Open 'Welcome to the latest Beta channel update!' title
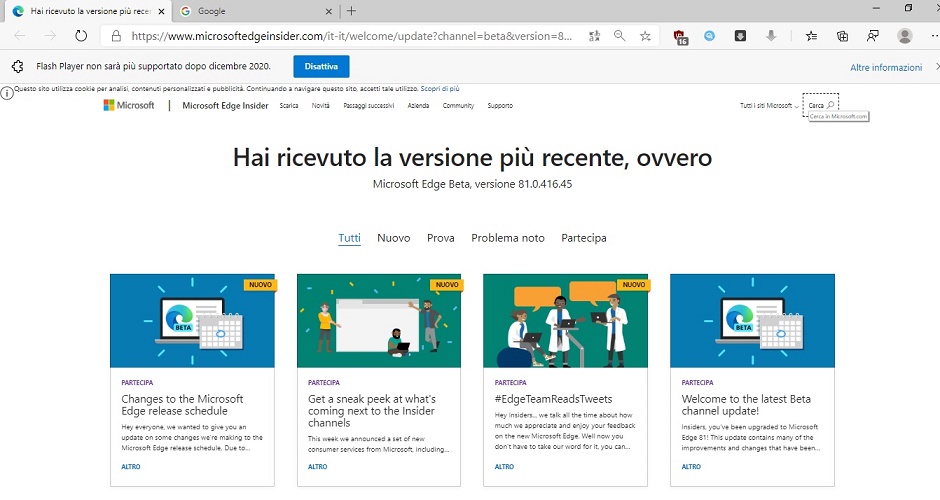 coord(746,405)
